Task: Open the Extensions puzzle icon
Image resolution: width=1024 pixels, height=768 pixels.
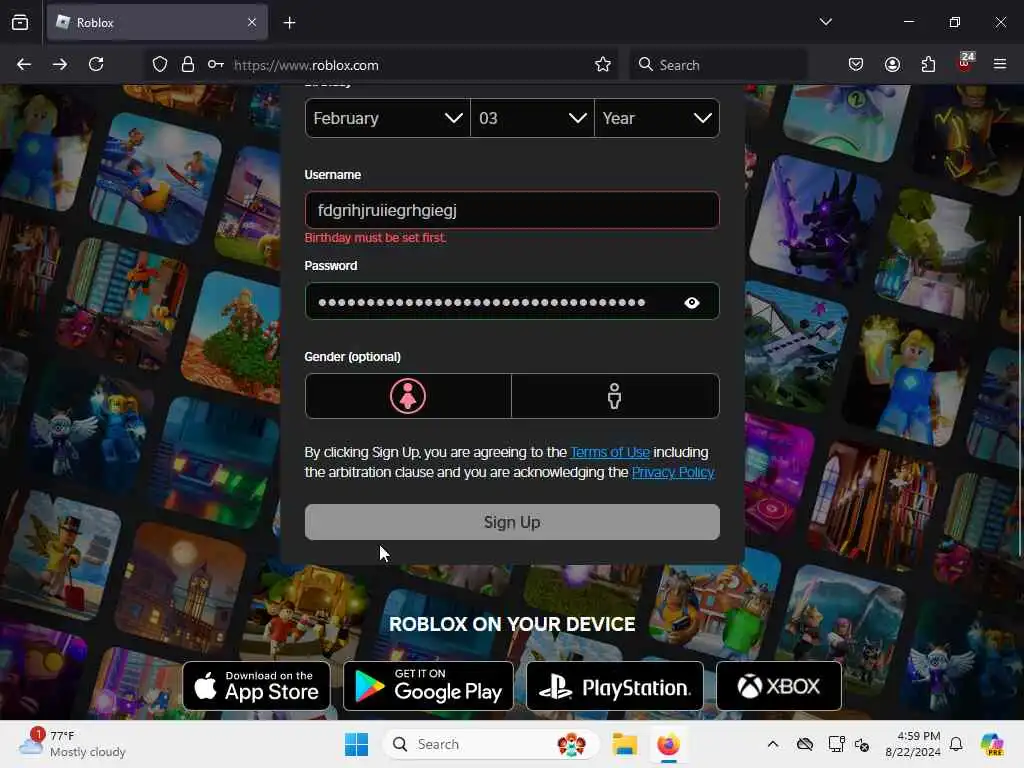Action: pos(928,64)
